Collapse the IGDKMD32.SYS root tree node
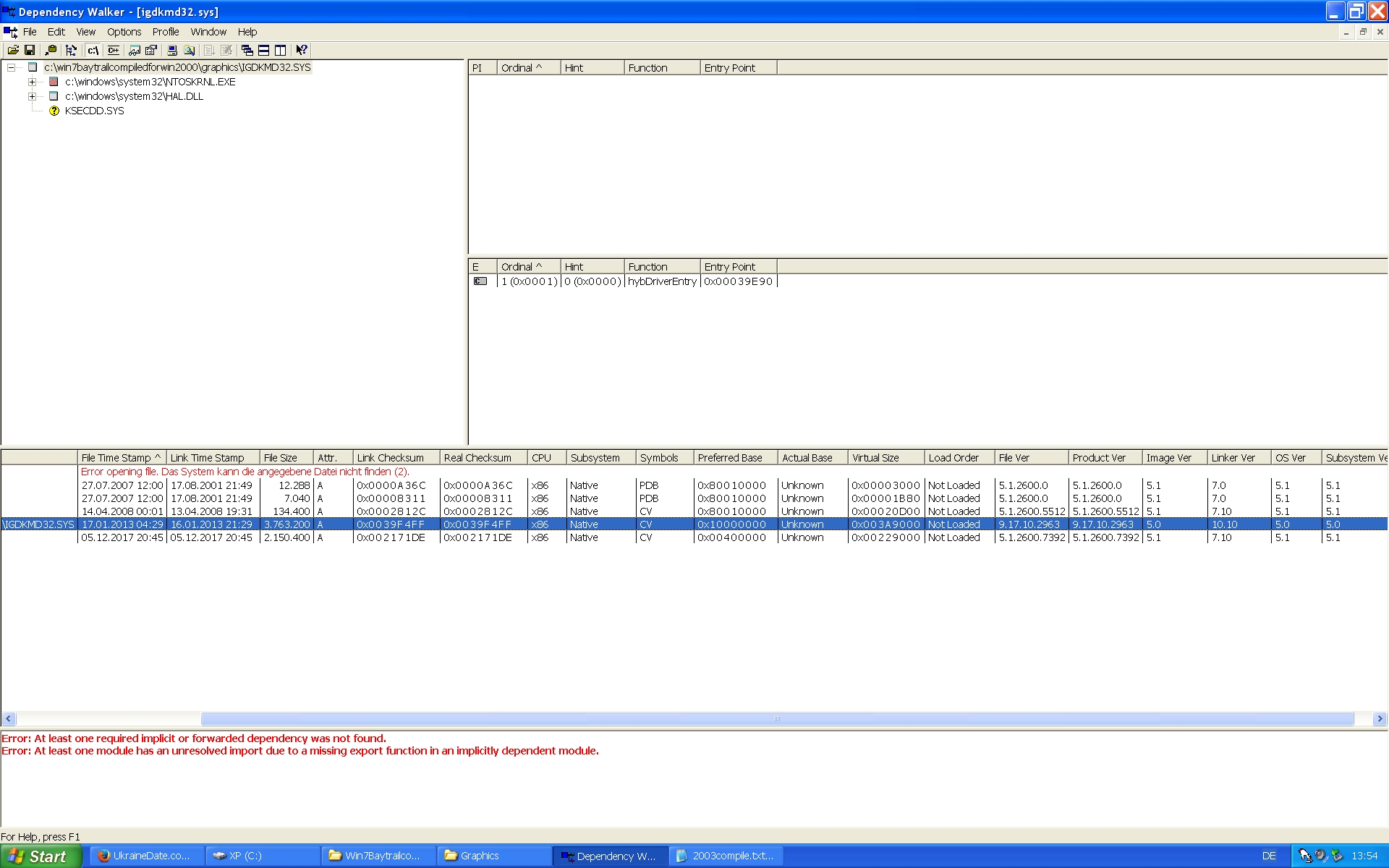The height and width of the screenshot is (868, 1389). coord(11,67)
